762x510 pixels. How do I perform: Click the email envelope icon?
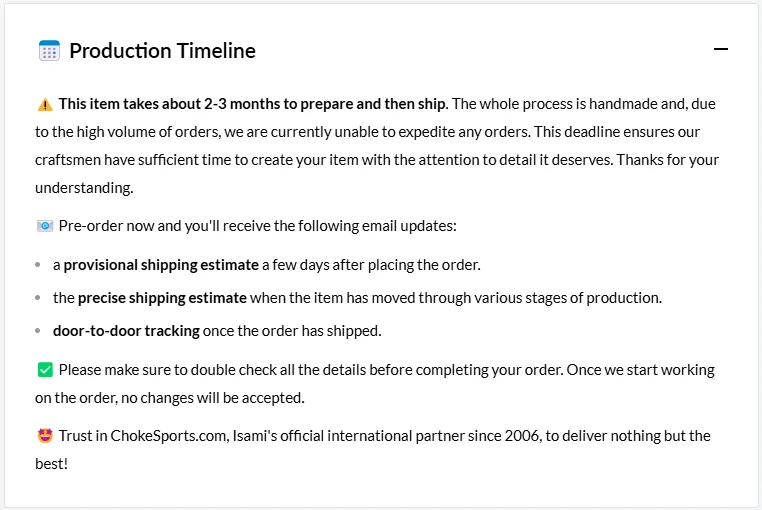(x=45, y=226)
